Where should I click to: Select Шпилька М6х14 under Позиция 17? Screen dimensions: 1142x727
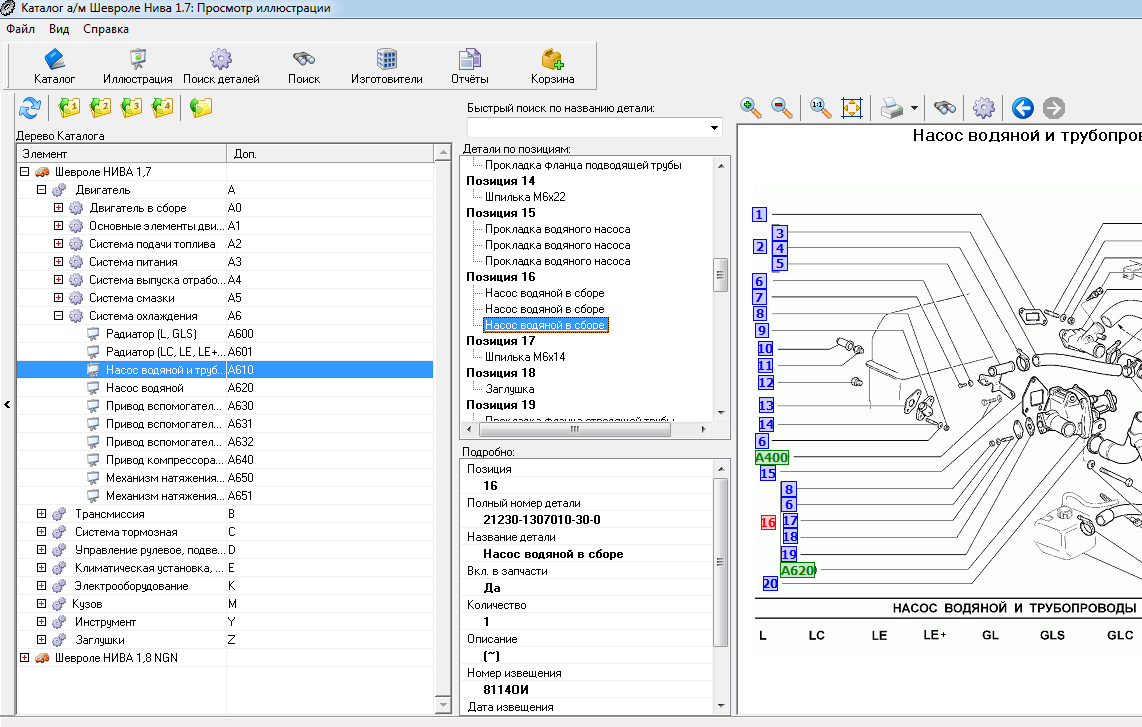(525, 357)
